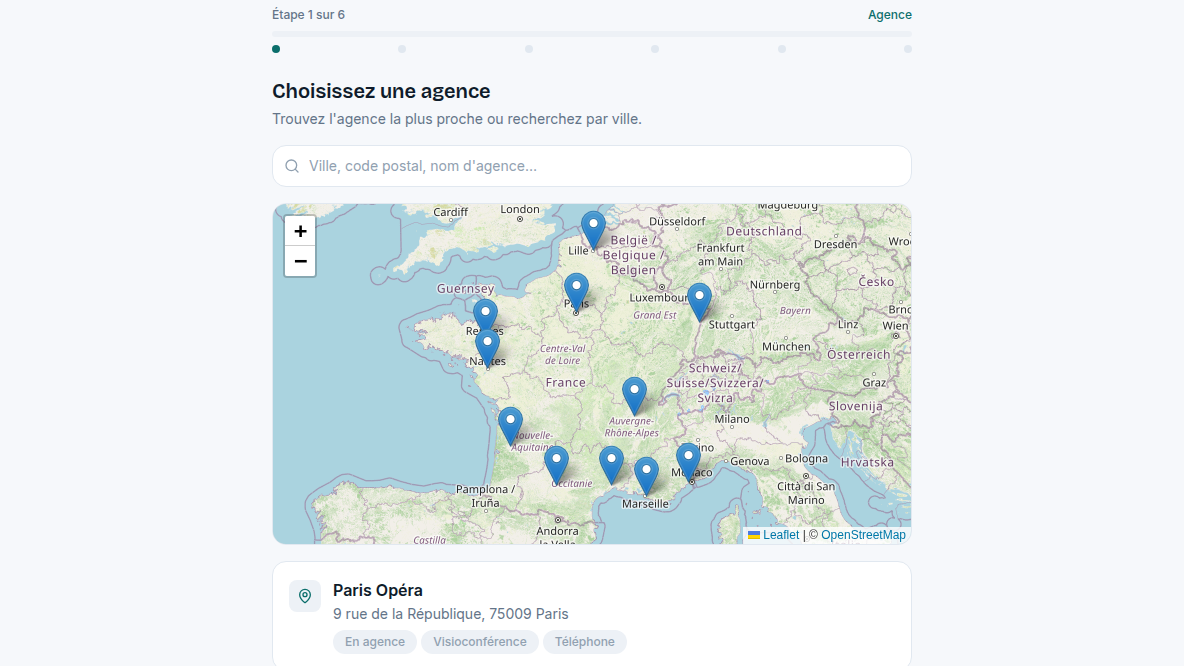Click the 'Étape 1 sur 6' text
Image resolution: width=1184 pixels, height=666 pixels.
(x=308, y=14)
